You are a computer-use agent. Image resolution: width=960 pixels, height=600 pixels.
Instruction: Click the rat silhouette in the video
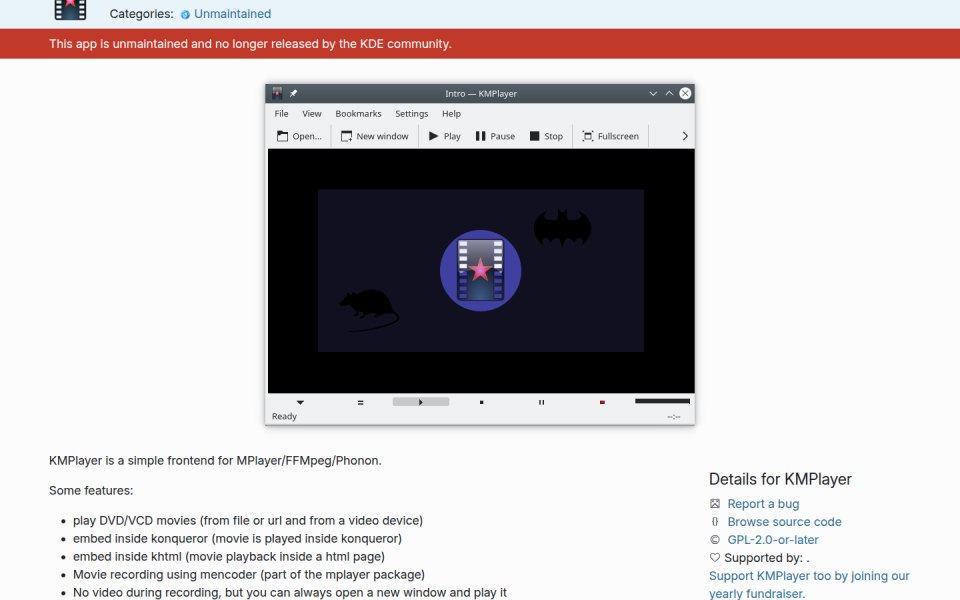pyautogui.click(x=369, y=310)
